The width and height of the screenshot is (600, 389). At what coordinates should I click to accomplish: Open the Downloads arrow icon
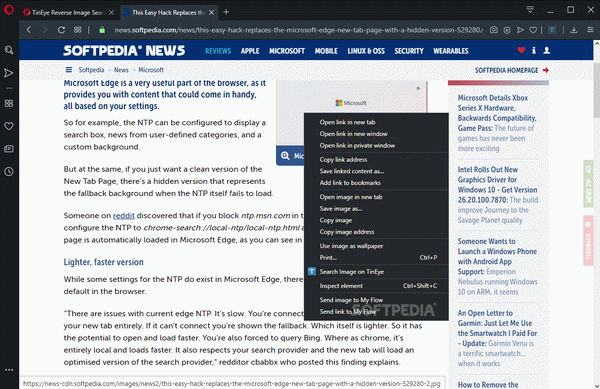[574, 30]
